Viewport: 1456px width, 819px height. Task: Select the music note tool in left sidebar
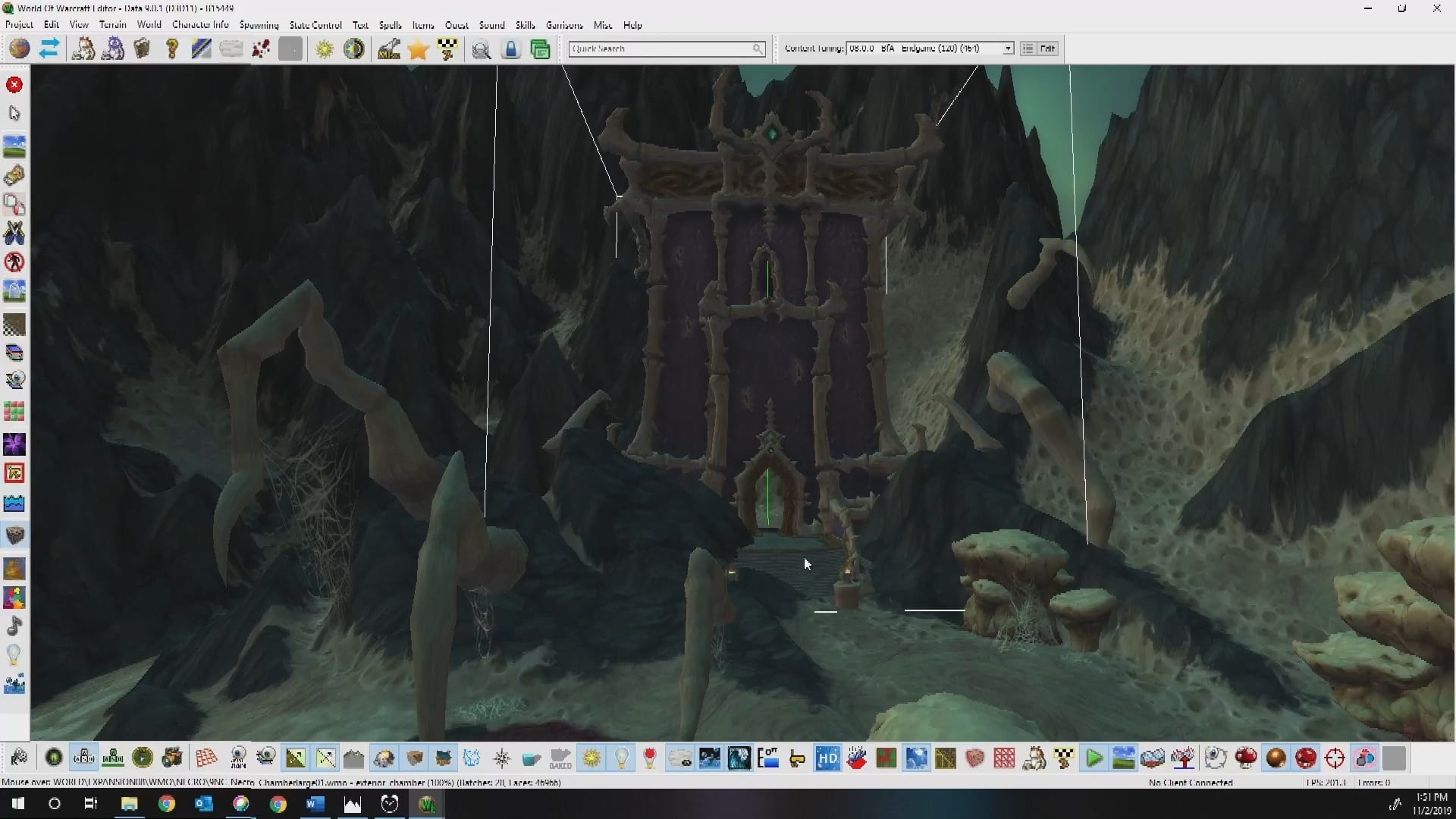tap(14, 626)
